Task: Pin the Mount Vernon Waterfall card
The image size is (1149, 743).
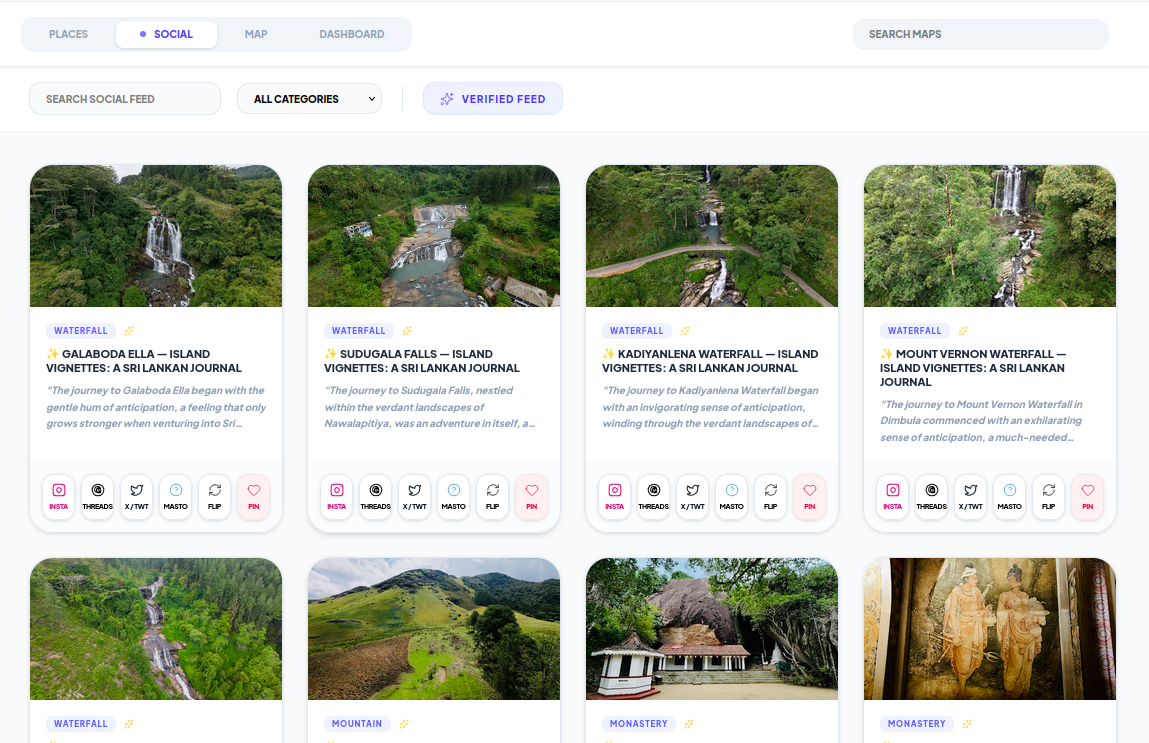Action: pos(1087,497)
